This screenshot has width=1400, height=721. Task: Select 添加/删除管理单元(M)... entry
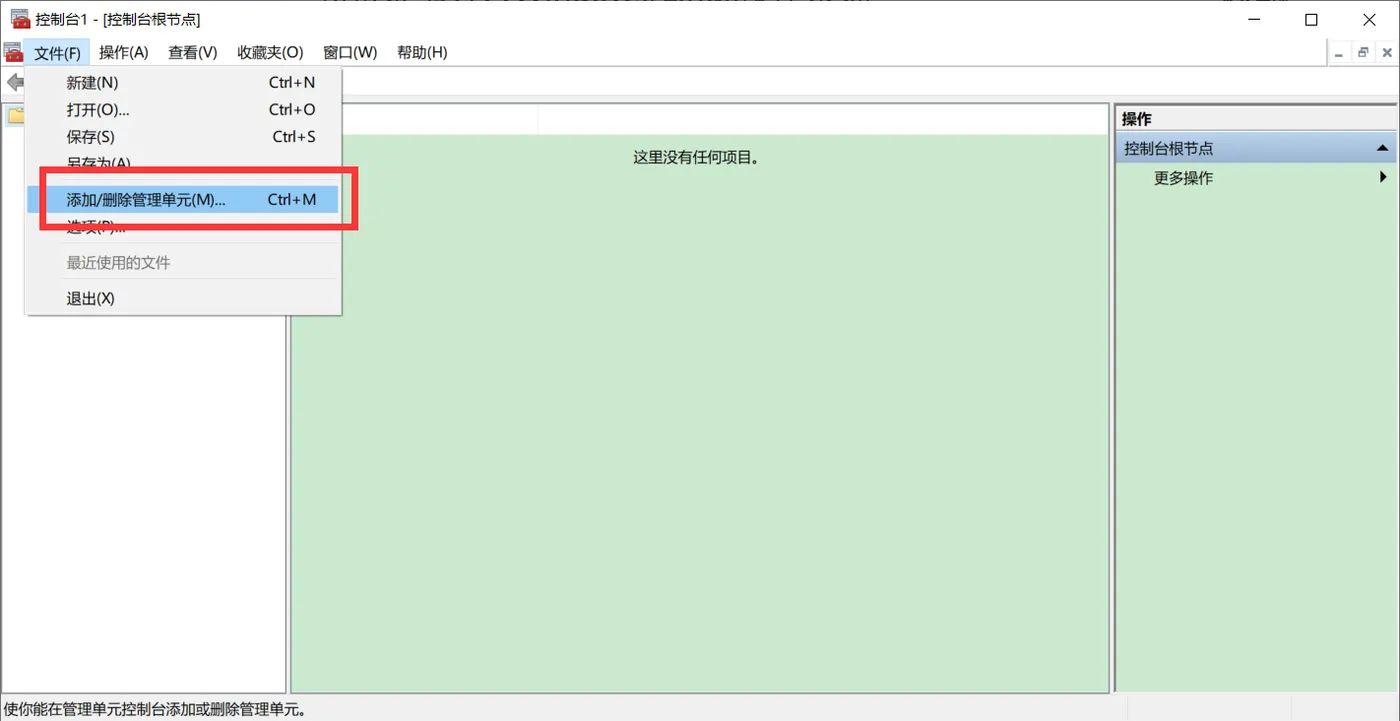pos(183,200)
